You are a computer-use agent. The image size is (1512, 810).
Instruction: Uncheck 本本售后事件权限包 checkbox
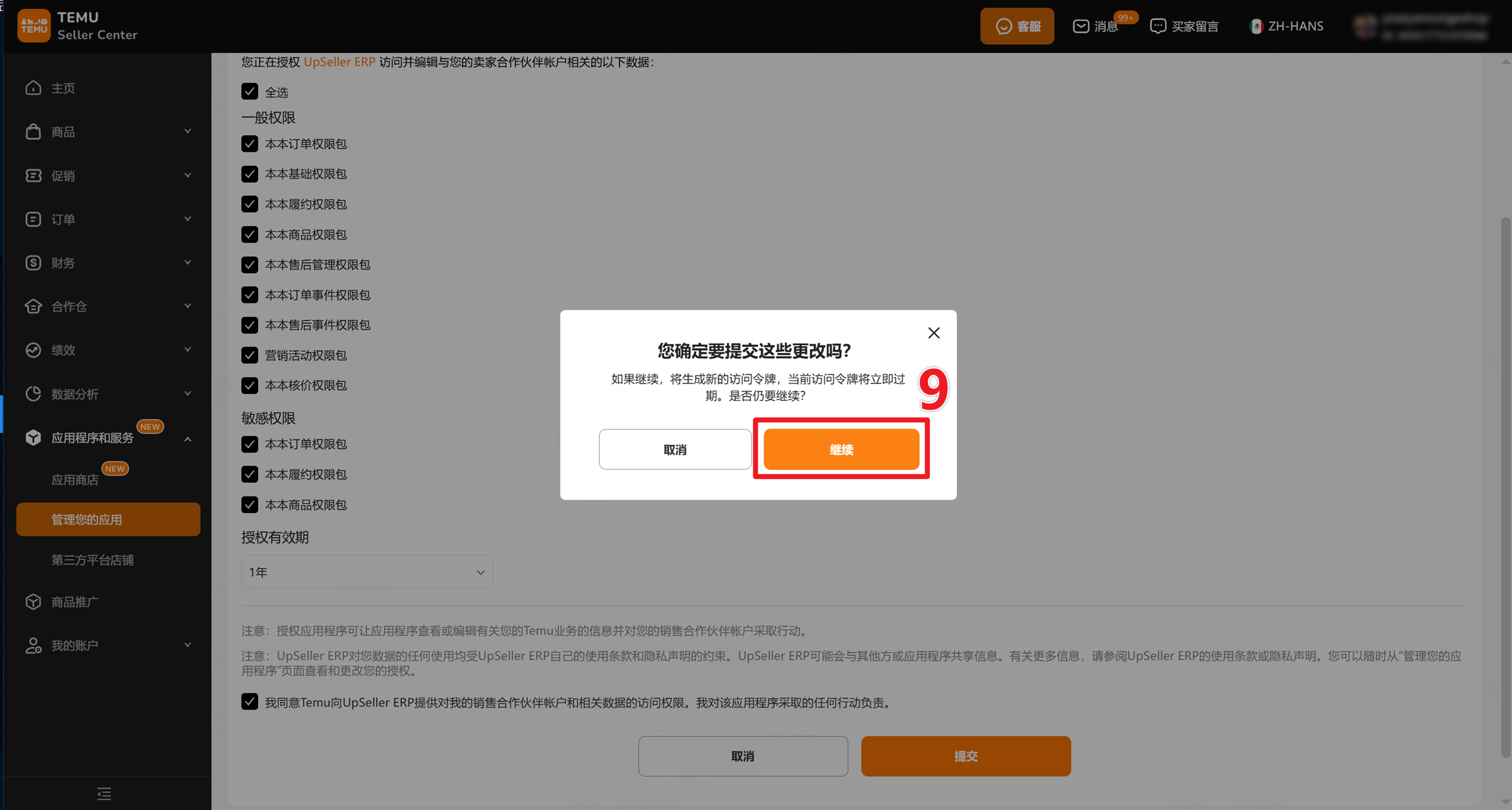pos(249,325)
